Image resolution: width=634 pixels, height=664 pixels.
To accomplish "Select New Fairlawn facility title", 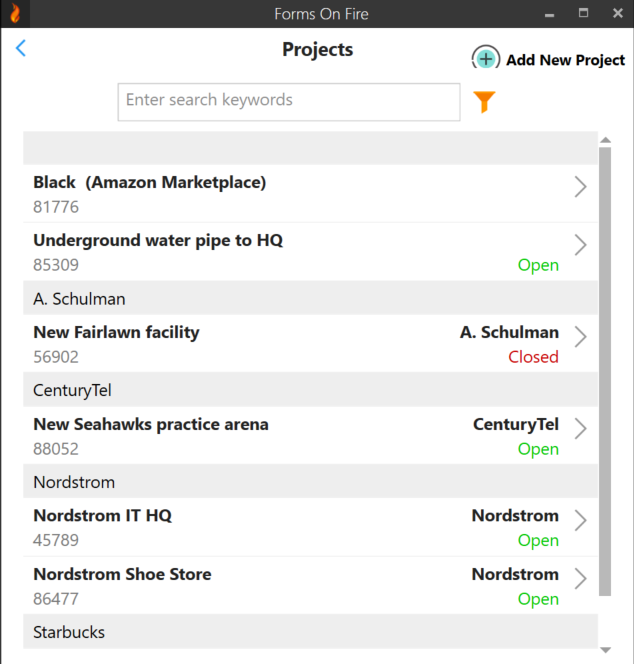I will pos(116,332).
